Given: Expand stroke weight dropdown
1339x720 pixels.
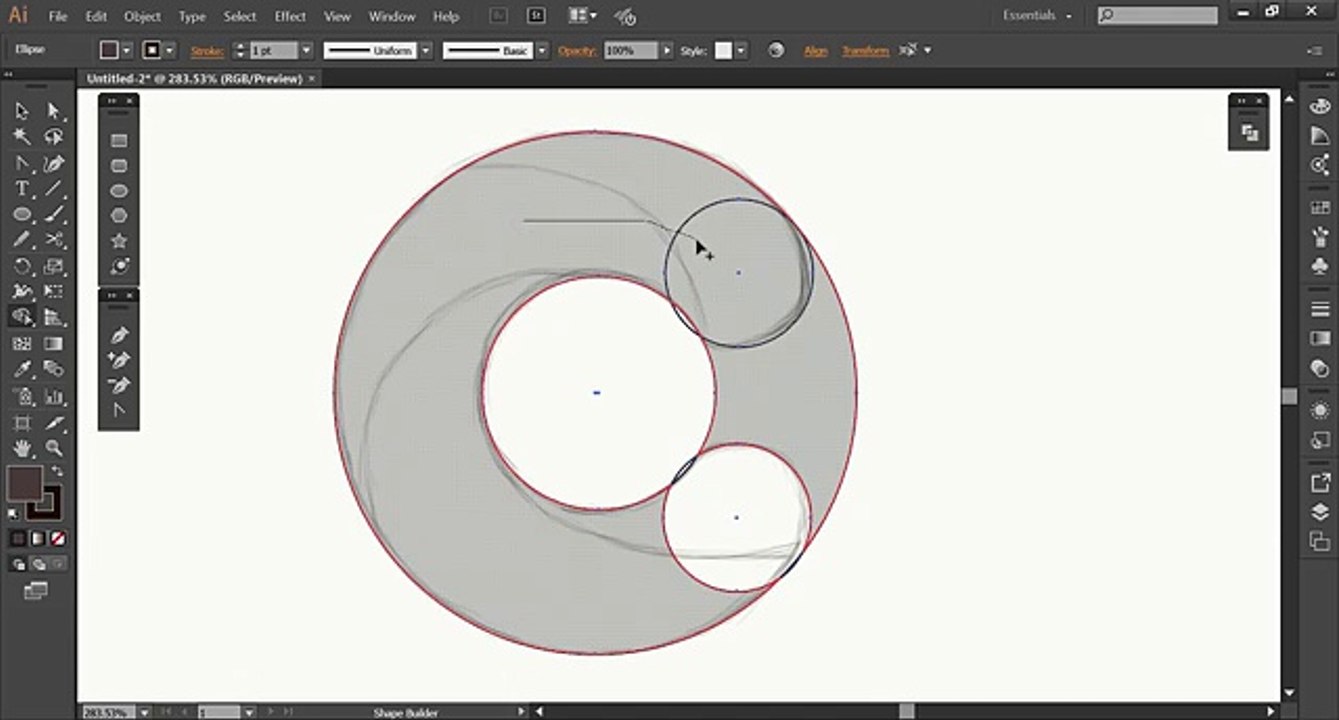Looking at the screenshot, I should 306,51.
